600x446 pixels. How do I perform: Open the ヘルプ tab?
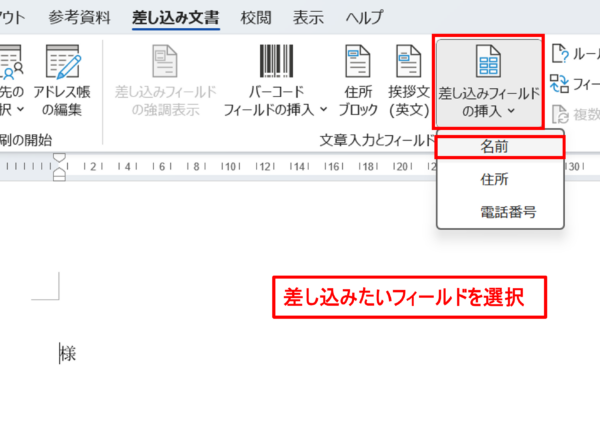364,18
